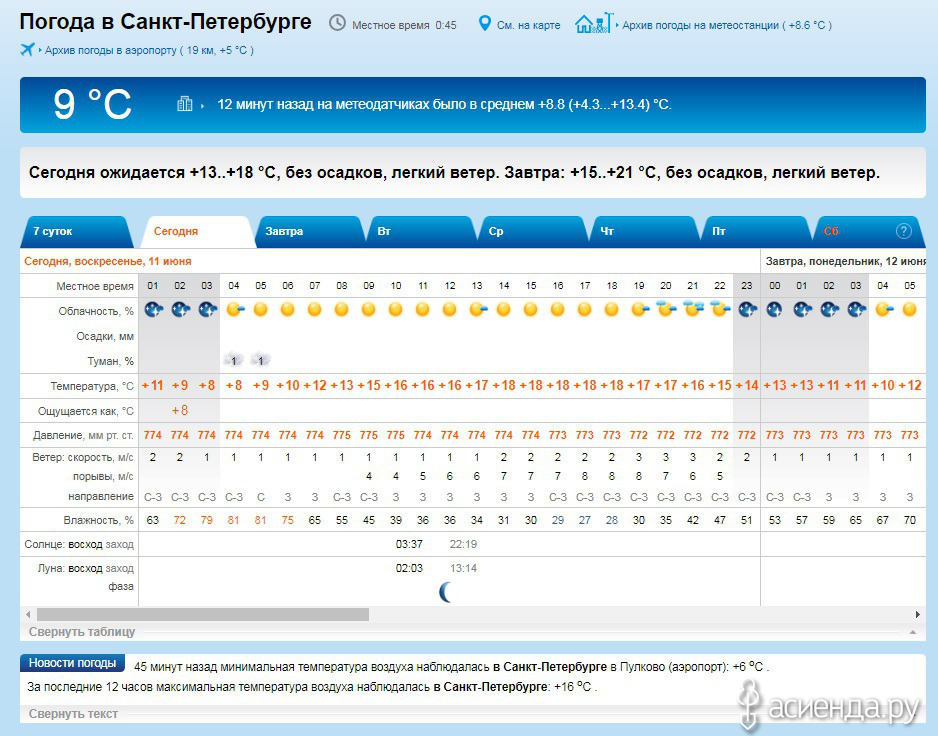Click the crescent moon phase icon
The image size is (938, 736).
(446, 592)
